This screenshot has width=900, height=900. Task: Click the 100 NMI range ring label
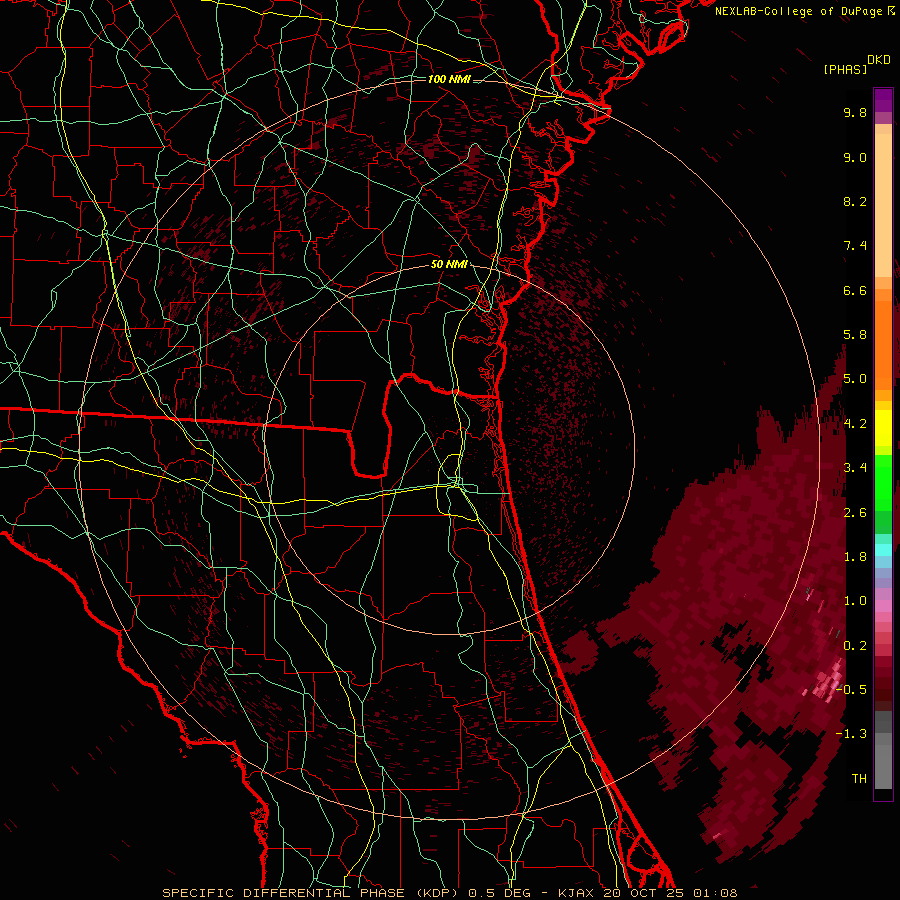click(x=449, y=79)
